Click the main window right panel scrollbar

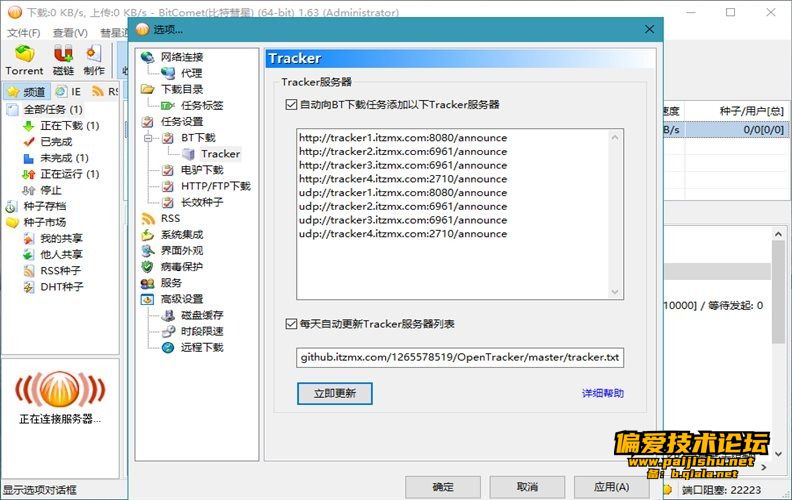778,343
